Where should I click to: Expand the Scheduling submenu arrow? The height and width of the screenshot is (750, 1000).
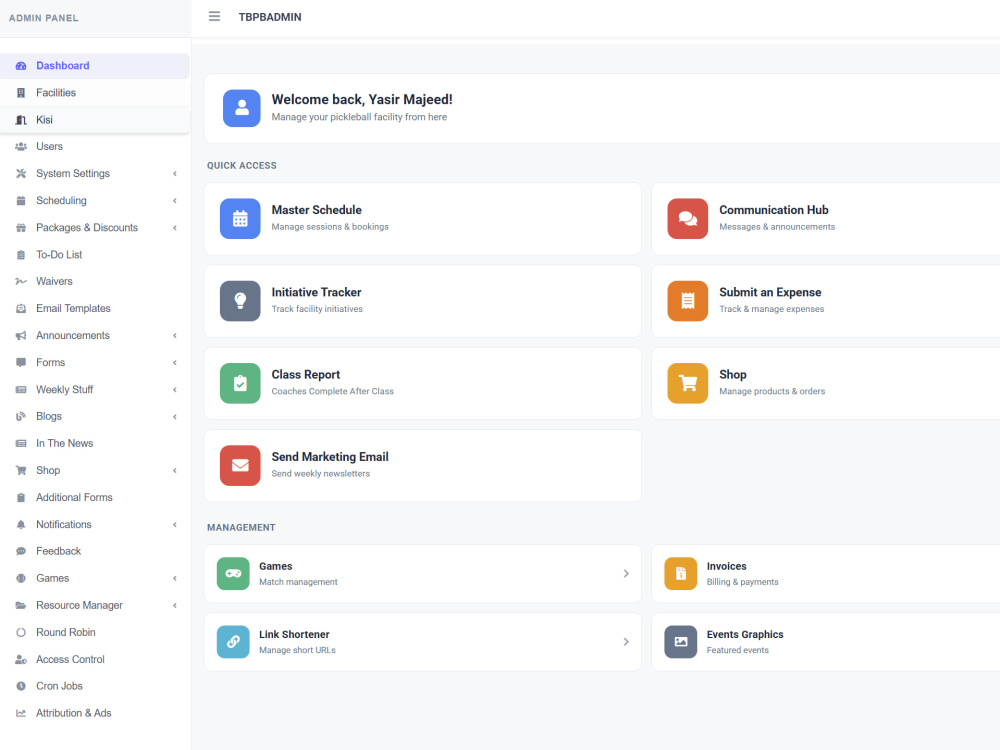175,201
